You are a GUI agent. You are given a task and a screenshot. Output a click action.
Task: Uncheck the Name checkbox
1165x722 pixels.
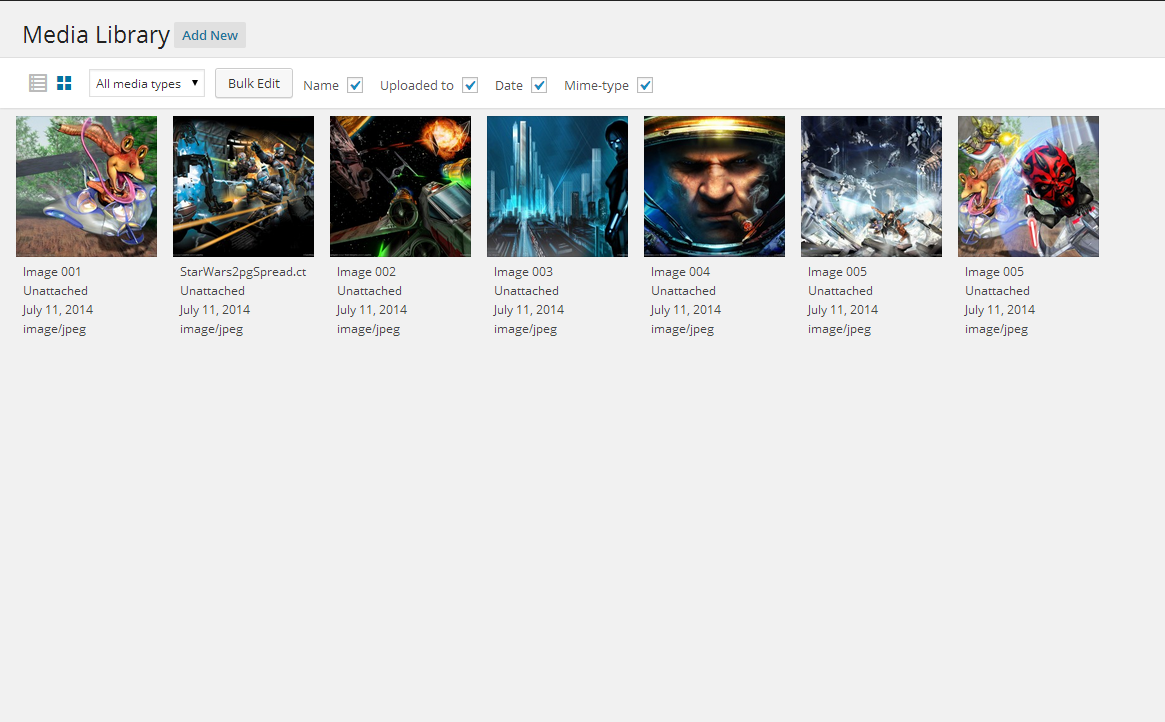(355, 85)
